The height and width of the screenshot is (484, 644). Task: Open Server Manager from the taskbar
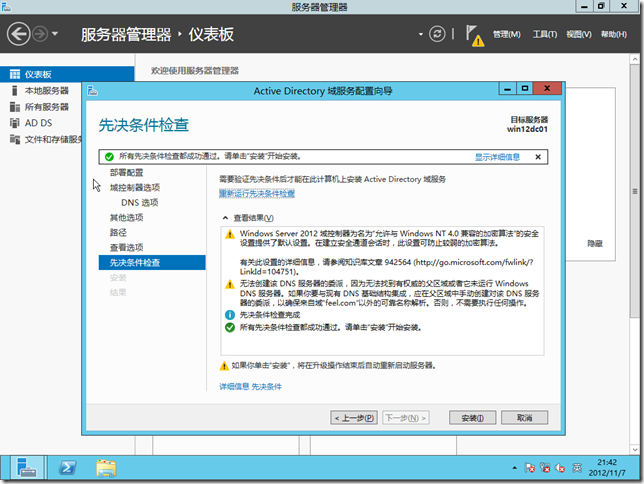[x=27, y=468]
